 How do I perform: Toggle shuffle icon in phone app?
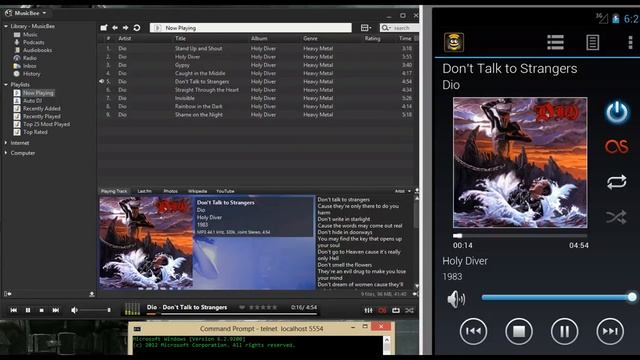tap(616, 217)
